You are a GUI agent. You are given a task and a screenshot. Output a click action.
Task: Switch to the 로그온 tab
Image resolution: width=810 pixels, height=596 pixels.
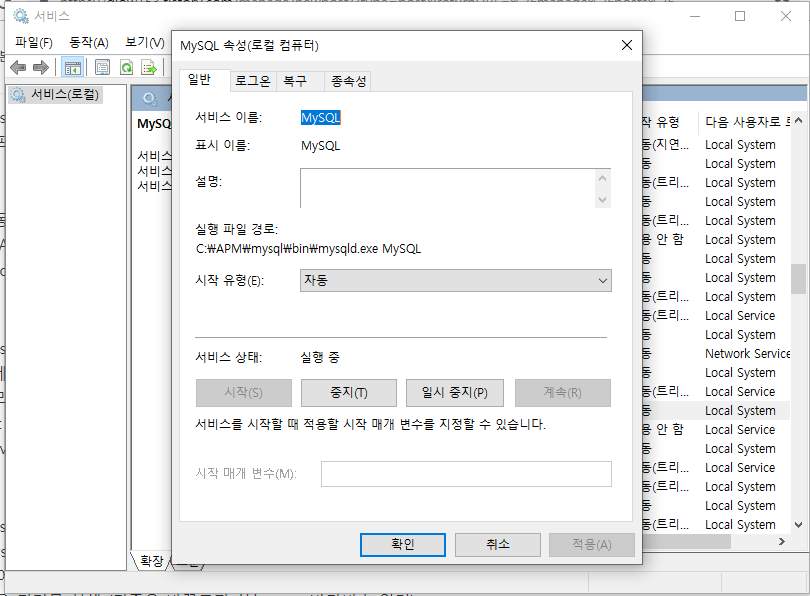[x=253, y=81]
